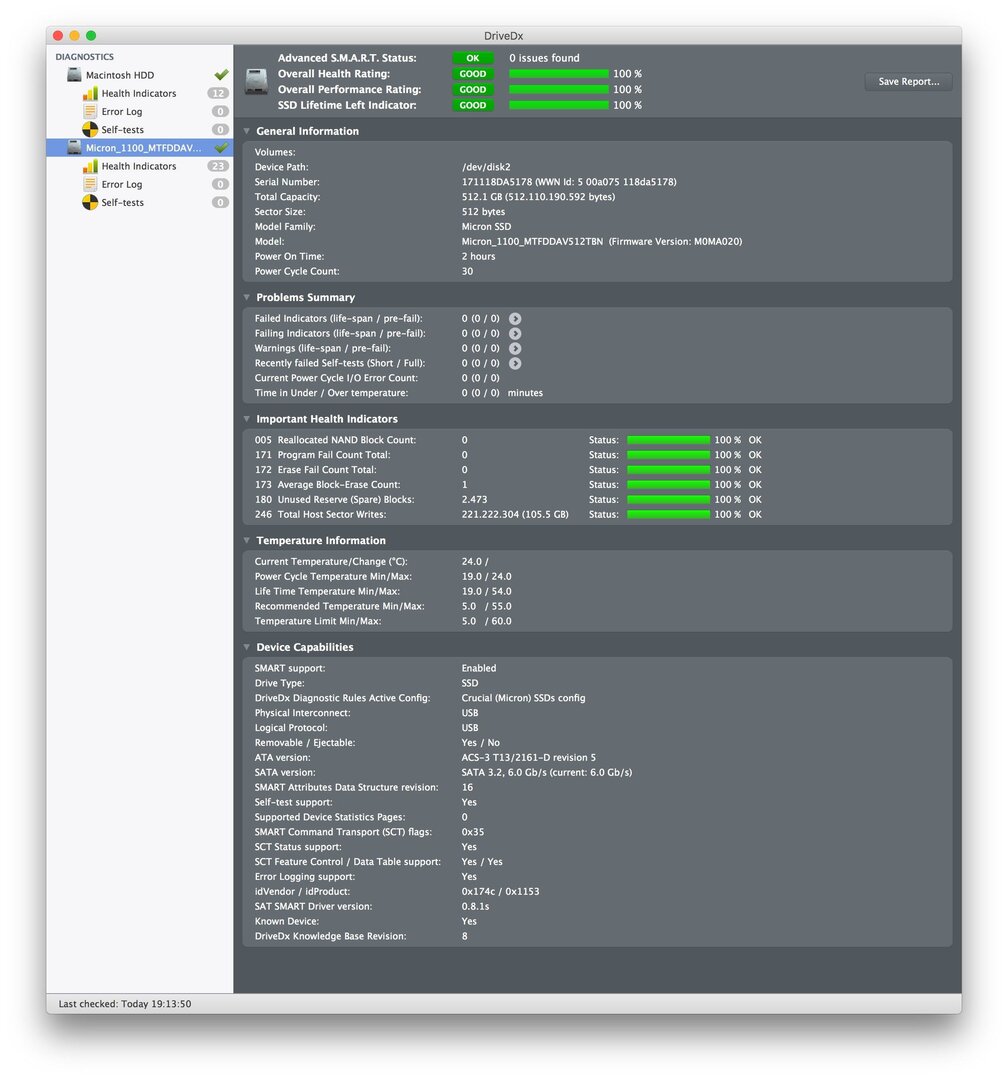This screenshot has height=1080, width=1008.
Task: Click the 0 badge on Micron Self-tests
Action: tap(220, 202)
